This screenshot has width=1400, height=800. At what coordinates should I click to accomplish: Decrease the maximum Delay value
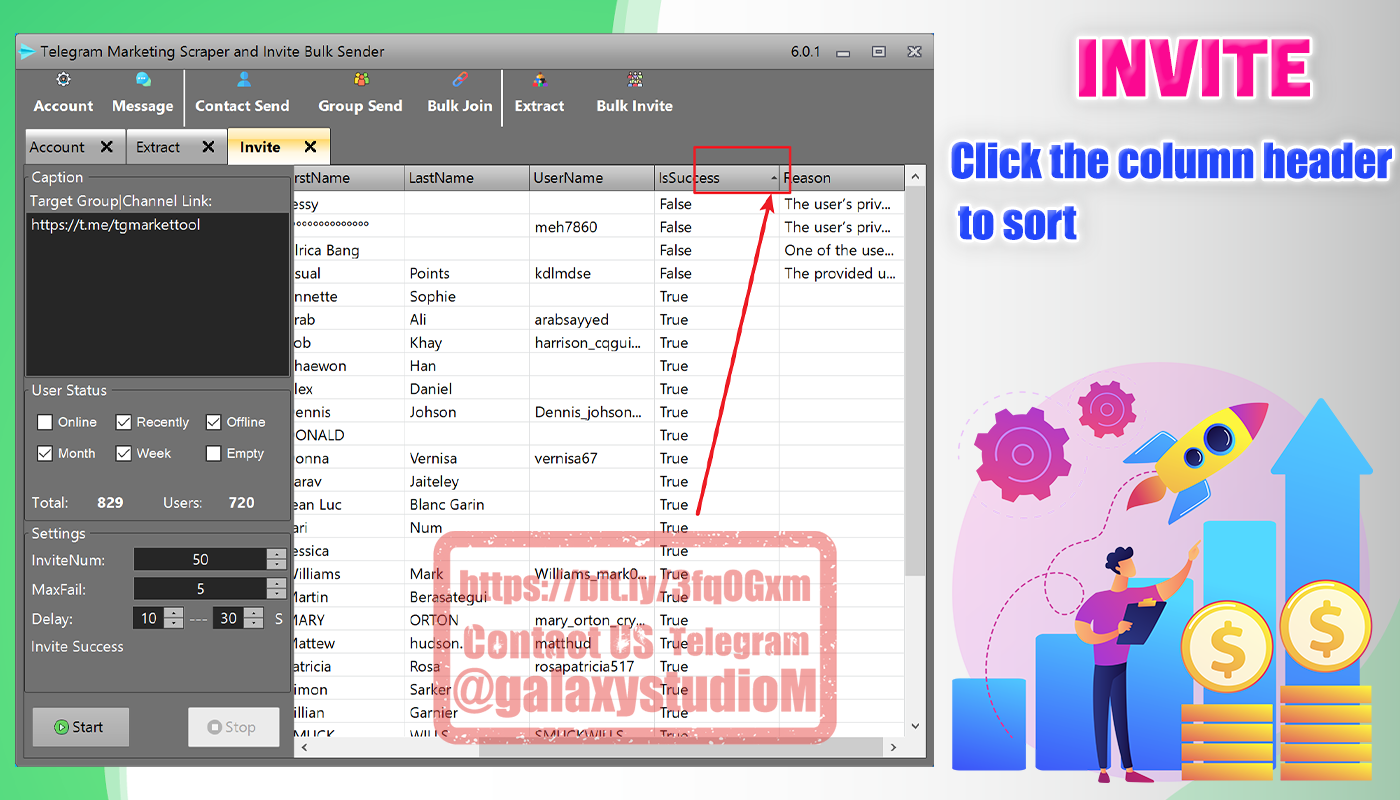click(x=254, y=623)
